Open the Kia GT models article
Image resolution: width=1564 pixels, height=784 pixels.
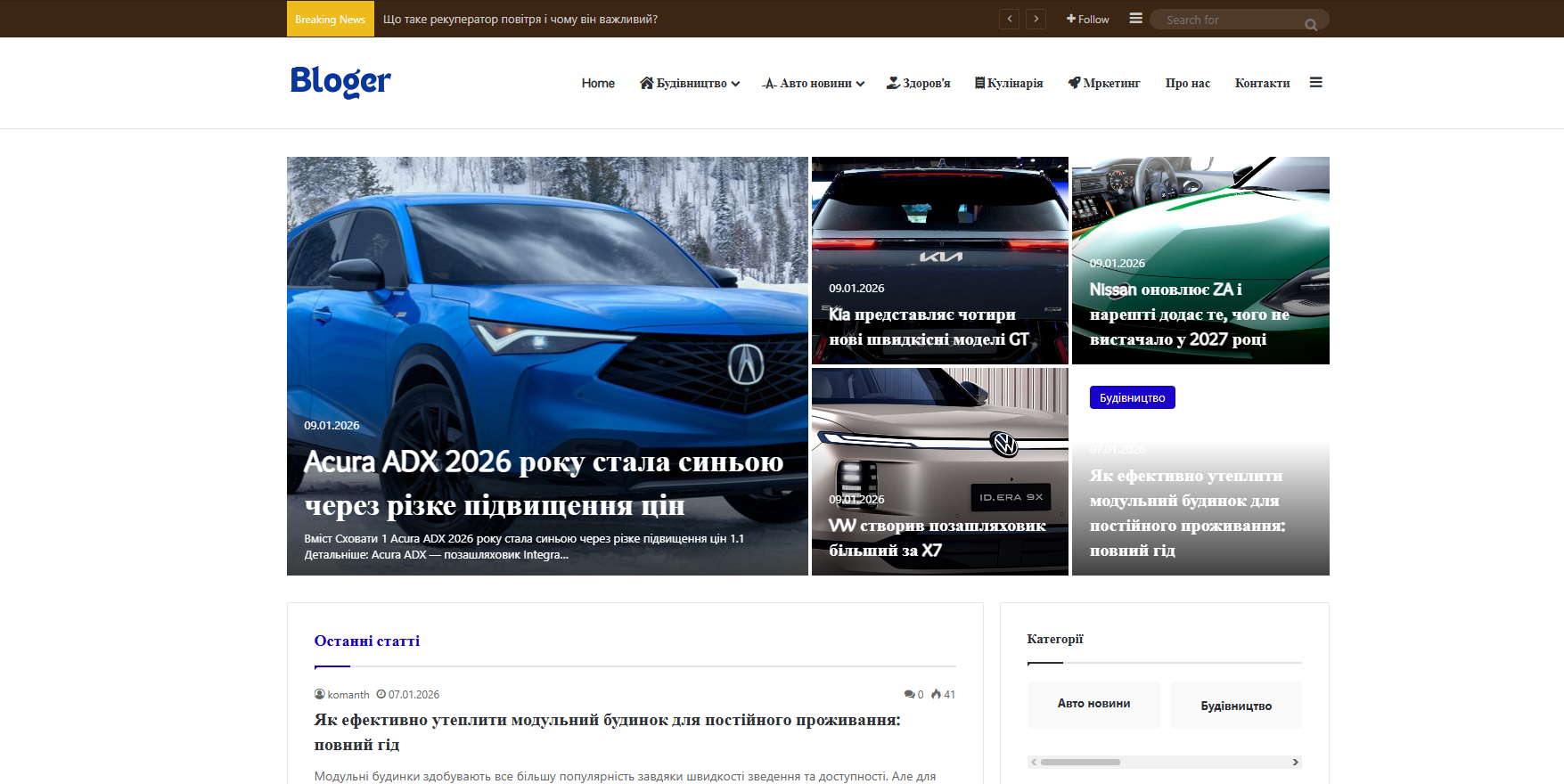pyautogui.click(x=929, y=327)
